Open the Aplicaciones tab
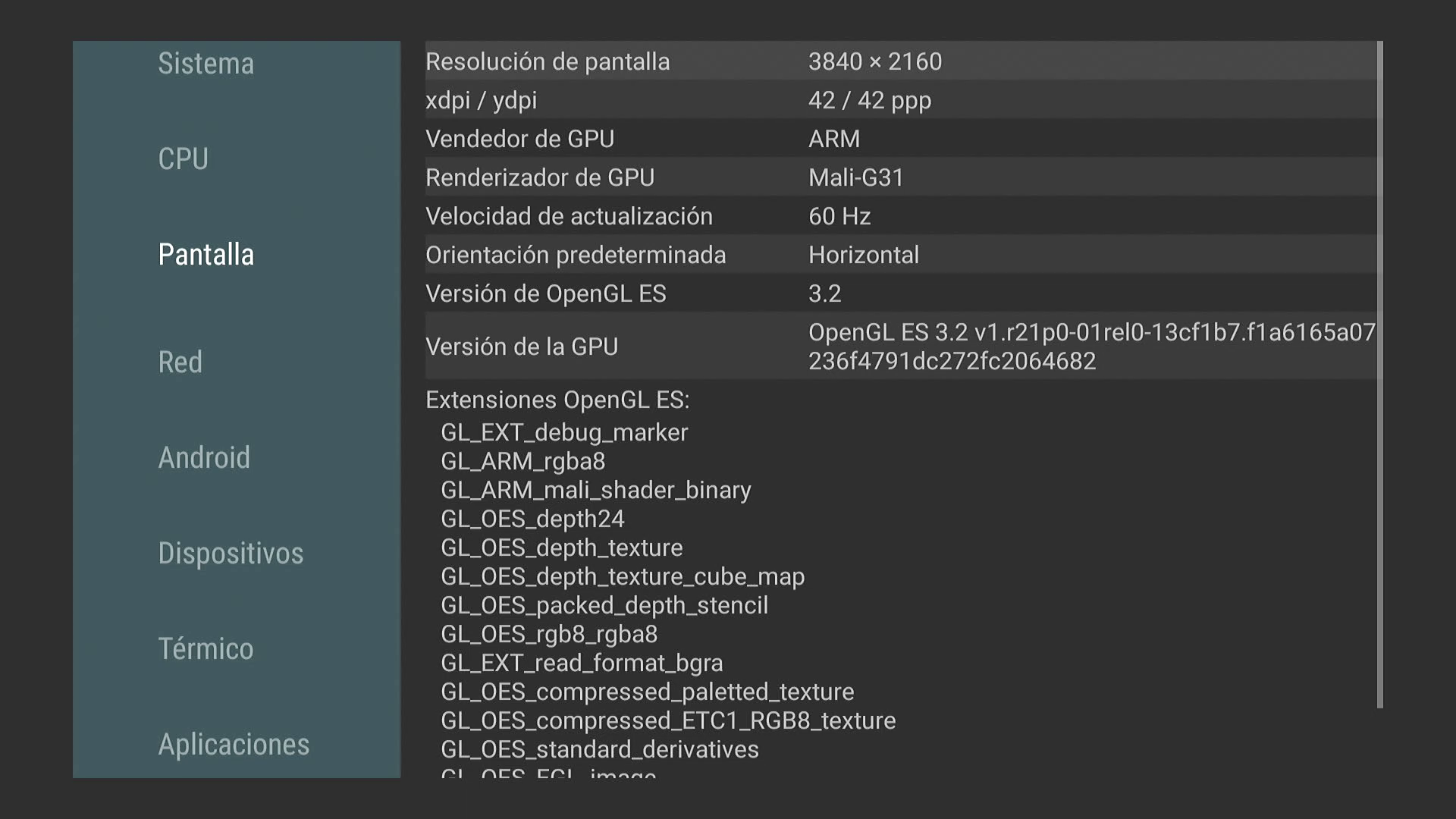Image resolution: width=1456 pixels, height=819 pixels. pos(234,745)
